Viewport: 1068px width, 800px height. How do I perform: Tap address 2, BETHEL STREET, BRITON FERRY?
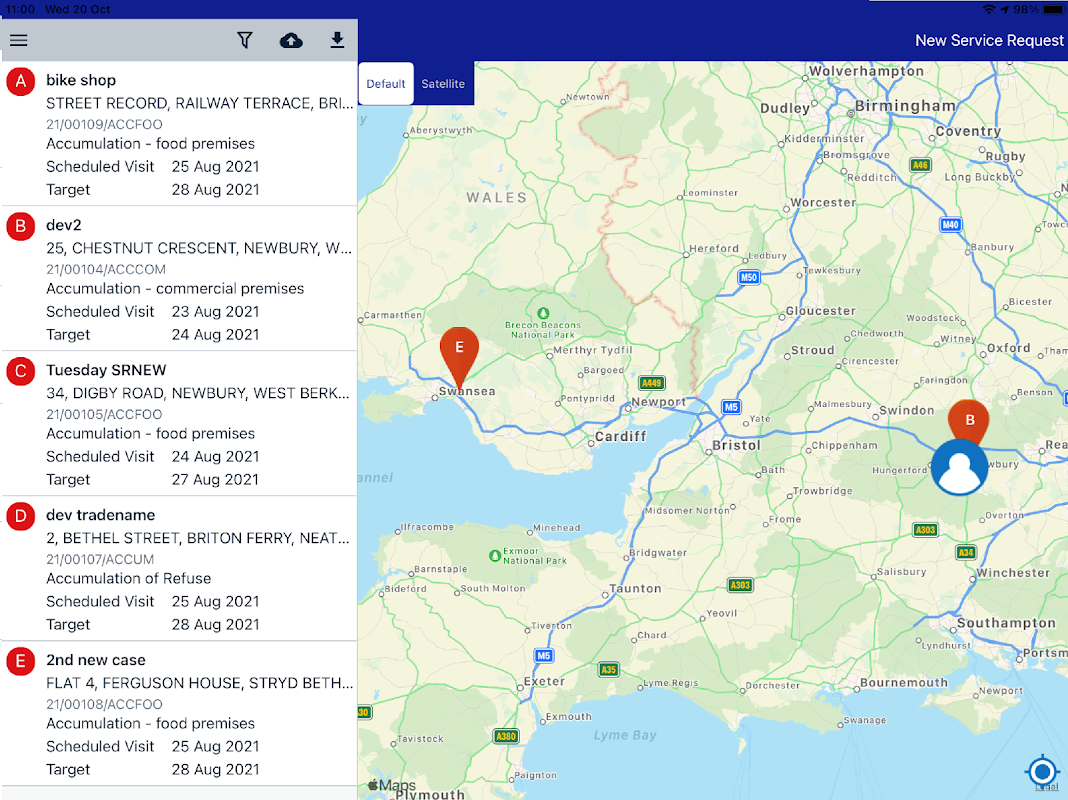198,539
